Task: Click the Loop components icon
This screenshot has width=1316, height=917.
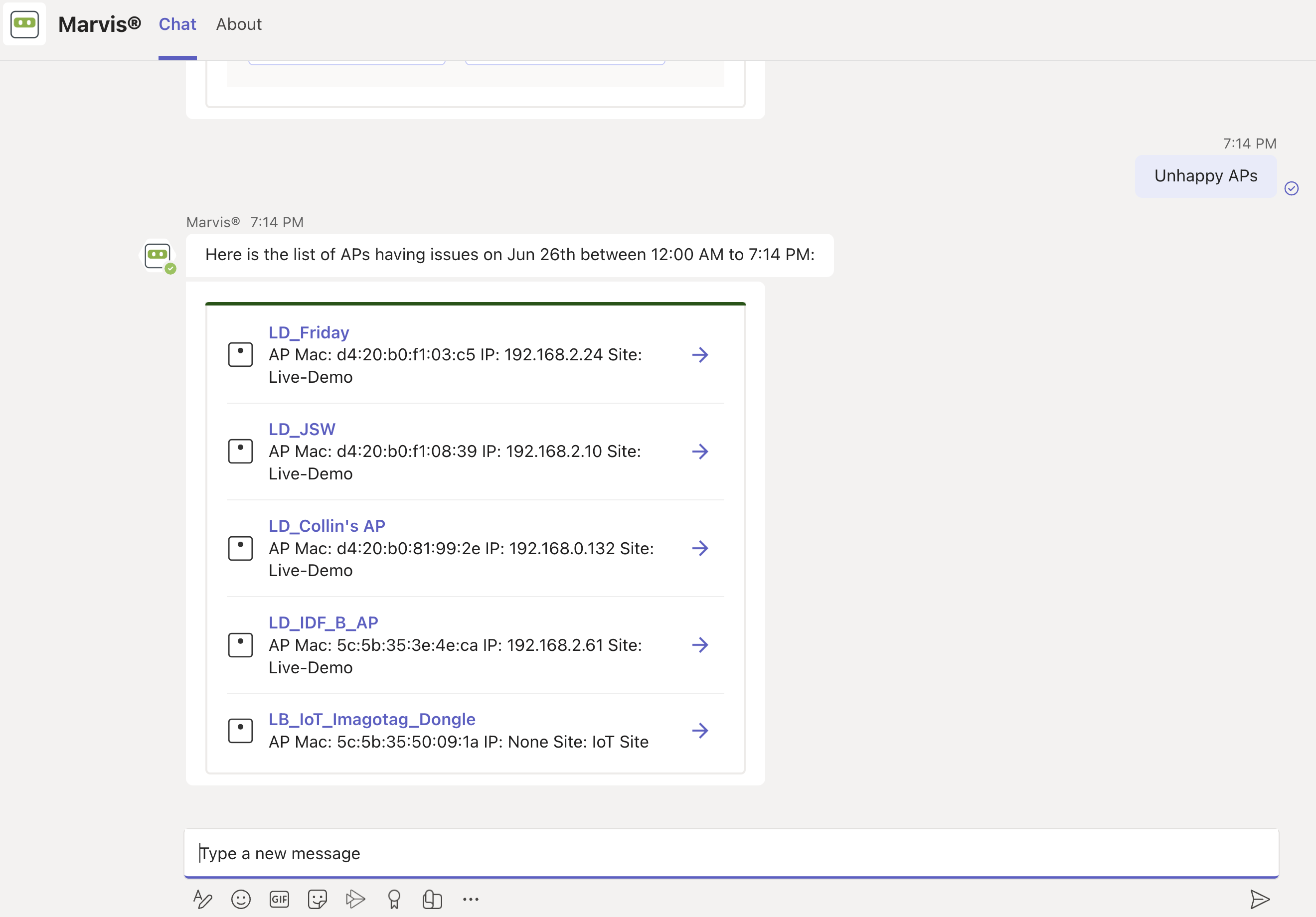Action: (432, 899)
